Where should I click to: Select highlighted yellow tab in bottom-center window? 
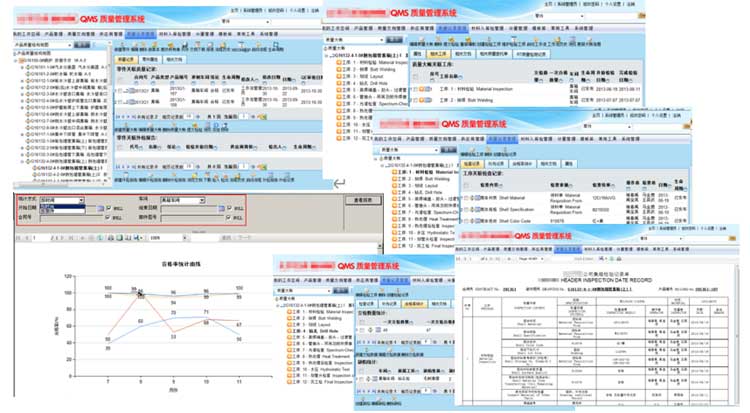click(x=414, y=304)
